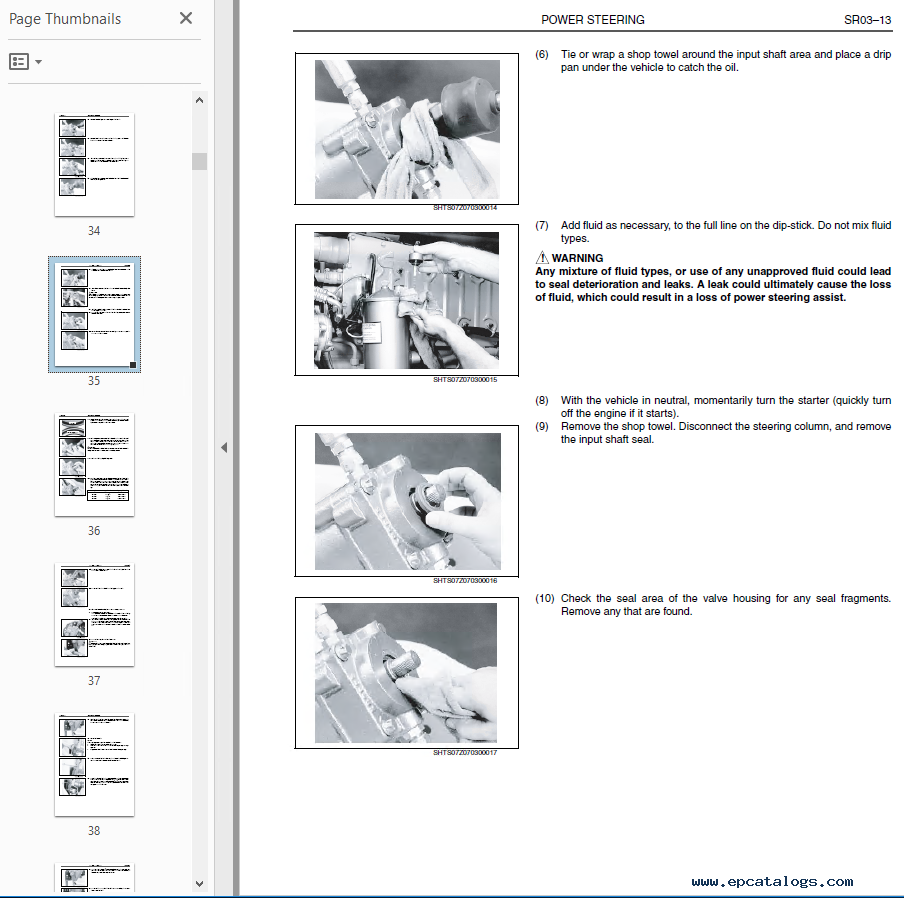The height and width of the screenshot is (898, 904).
Task: Click the bold WARNING heading text
Action: click(x=577, y=258)
